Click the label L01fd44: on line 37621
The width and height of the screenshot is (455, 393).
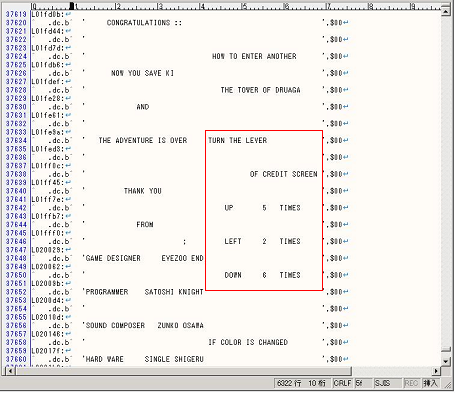[48, 31]
